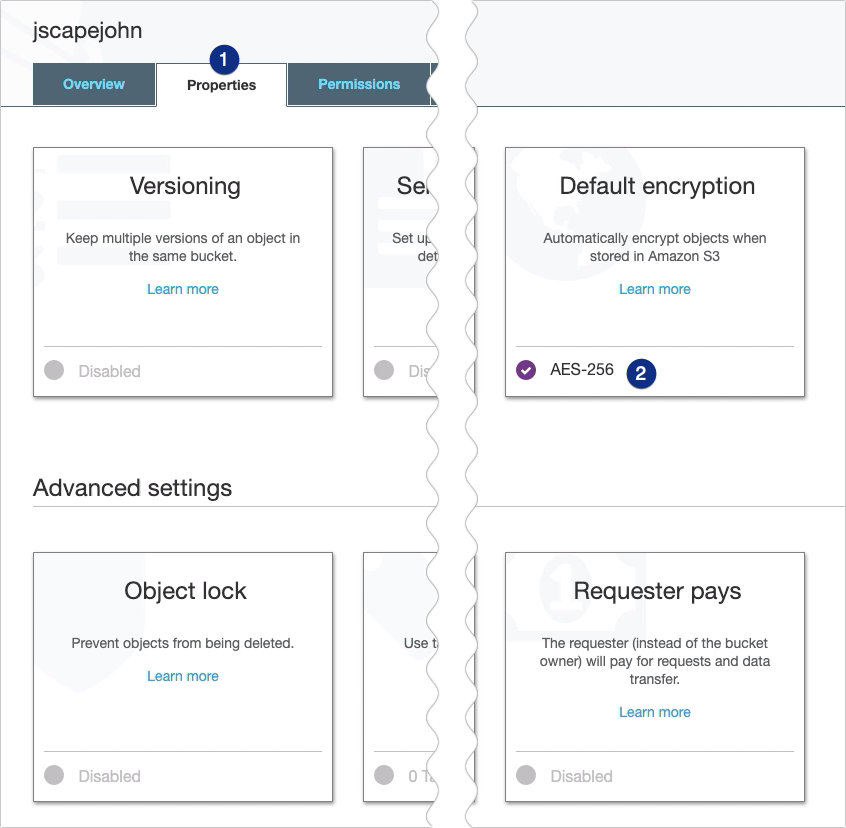Click the status circle in Object lock card
Screen dimensions: 846x828
click(x=53, y=776)
